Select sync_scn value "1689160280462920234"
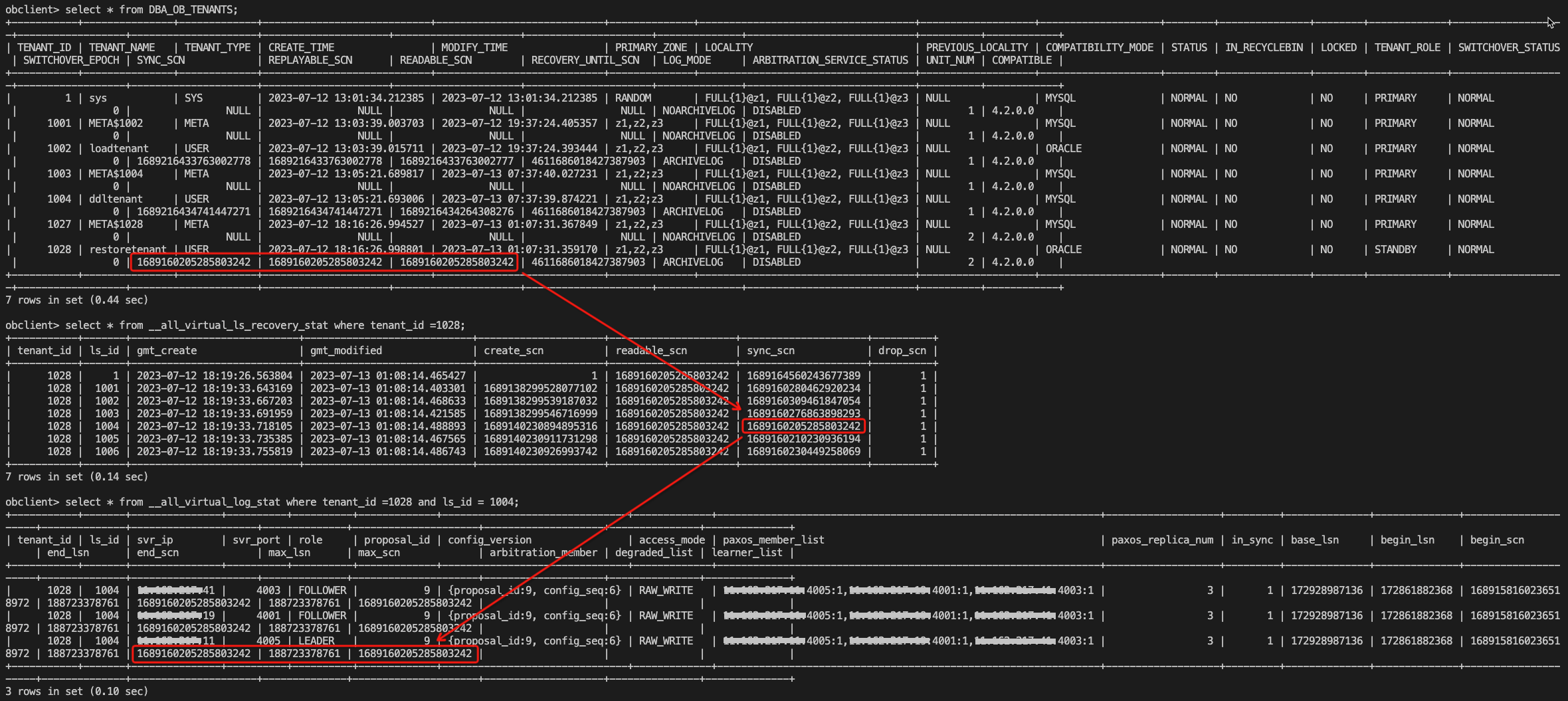 tap(803, 388)
